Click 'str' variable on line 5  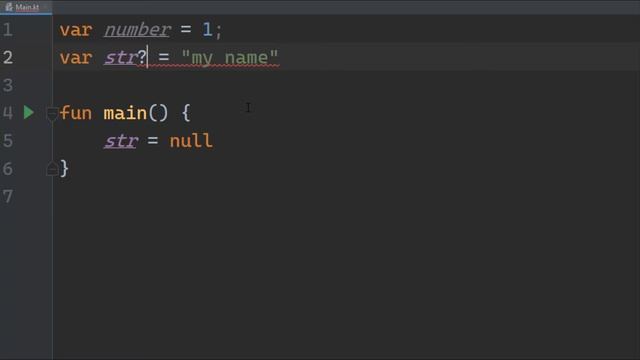tap(121, 141)
